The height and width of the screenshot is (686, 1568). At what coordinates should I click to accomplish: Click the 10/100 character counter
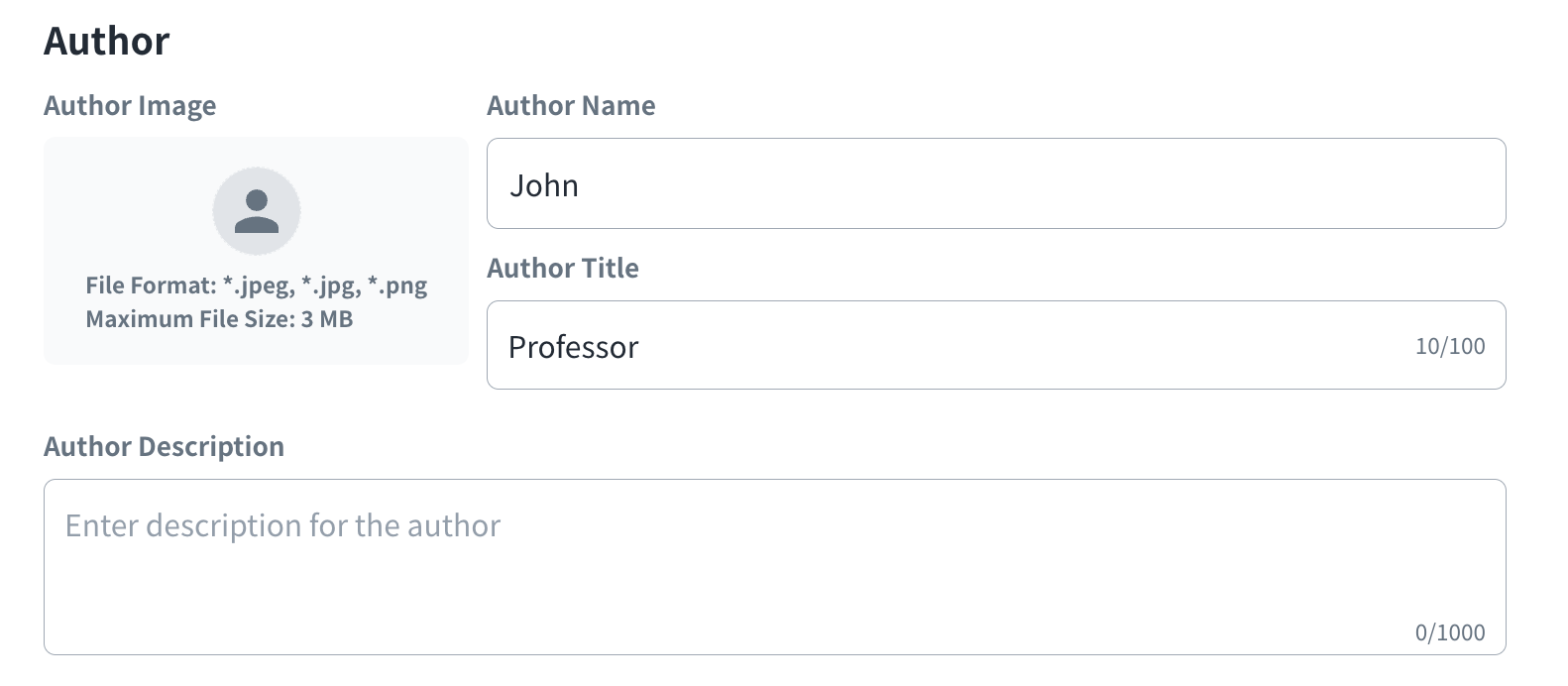tap(1450, 346)
